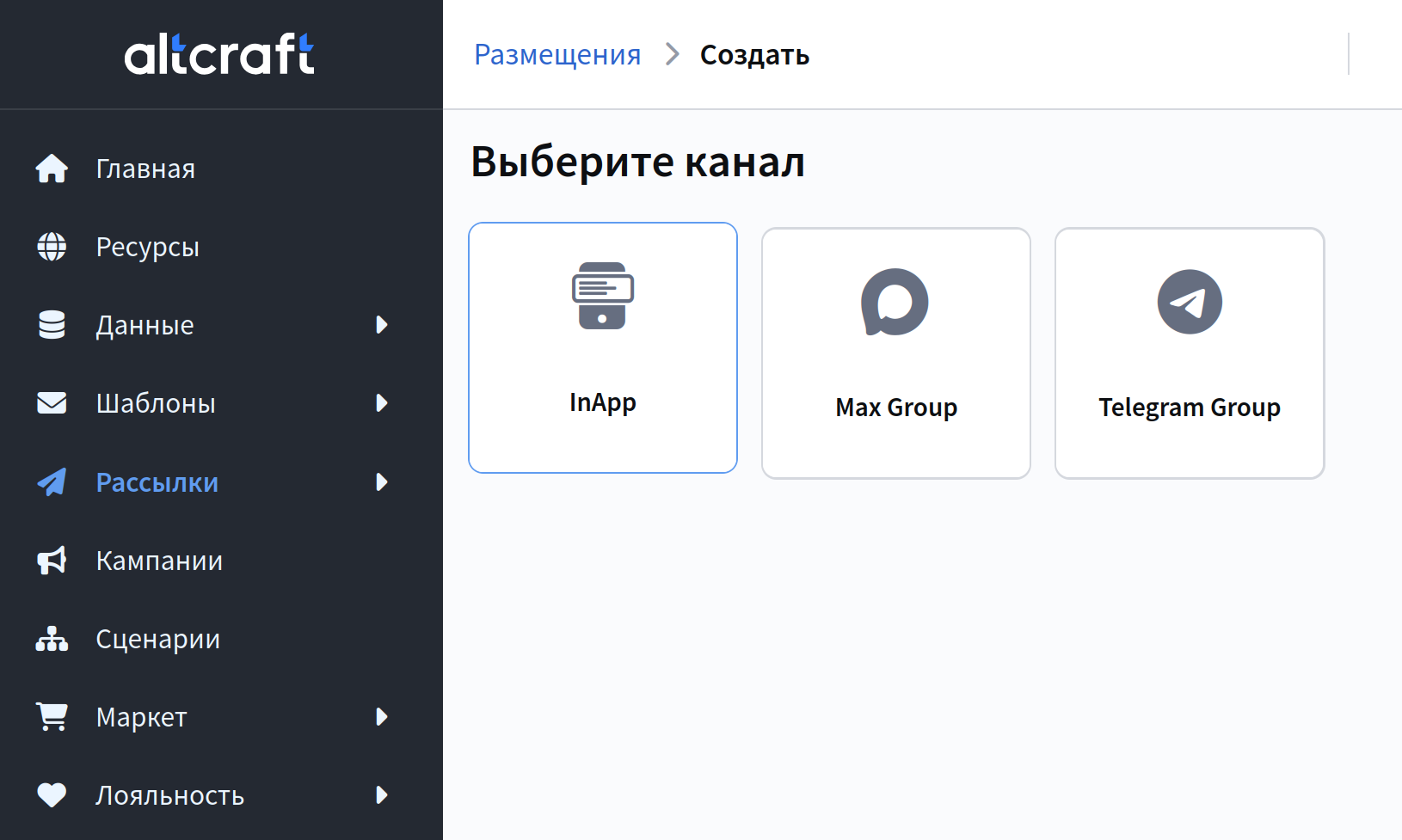The width and height of the screenshot is (1402, 840).
Task: Click the Max Group chat bubble icon
Action: (x=895, y=302)
